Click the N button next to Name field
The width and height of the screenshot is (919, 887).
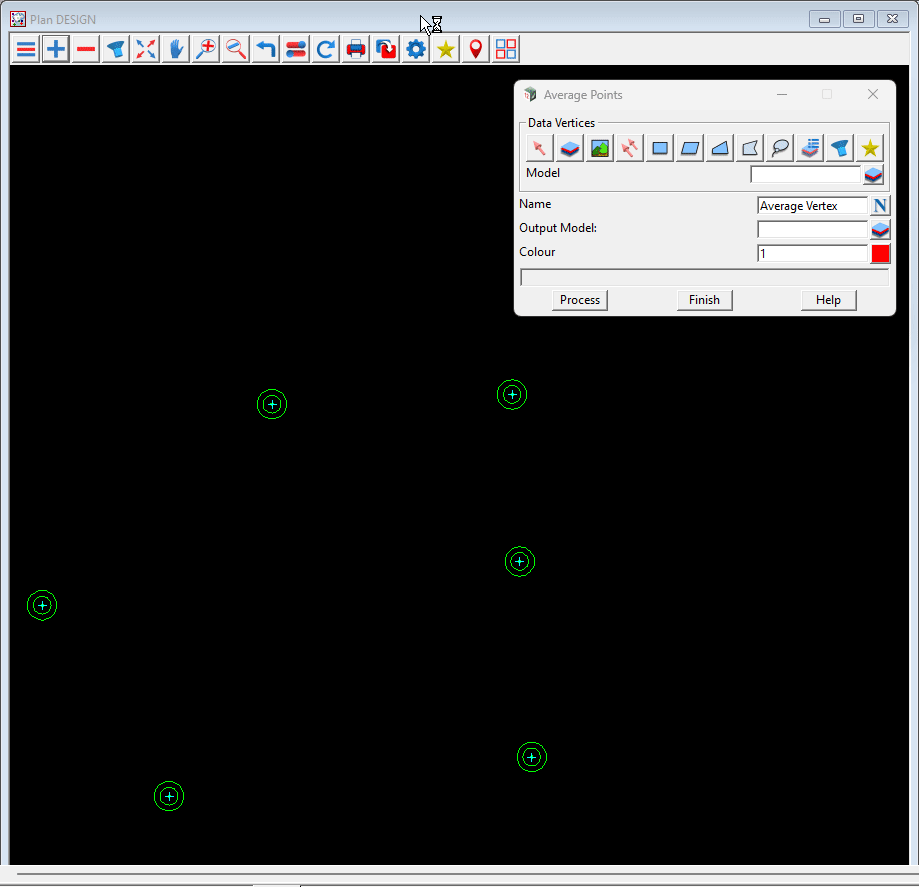click(880, 206)
